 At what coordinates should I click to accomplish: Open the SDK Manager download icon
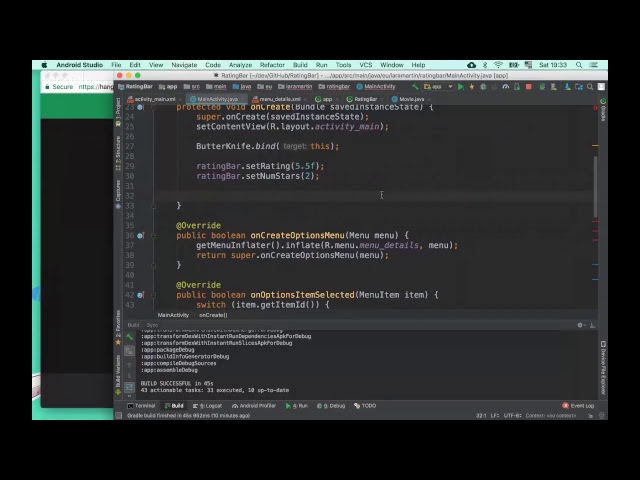coord(567,87)
